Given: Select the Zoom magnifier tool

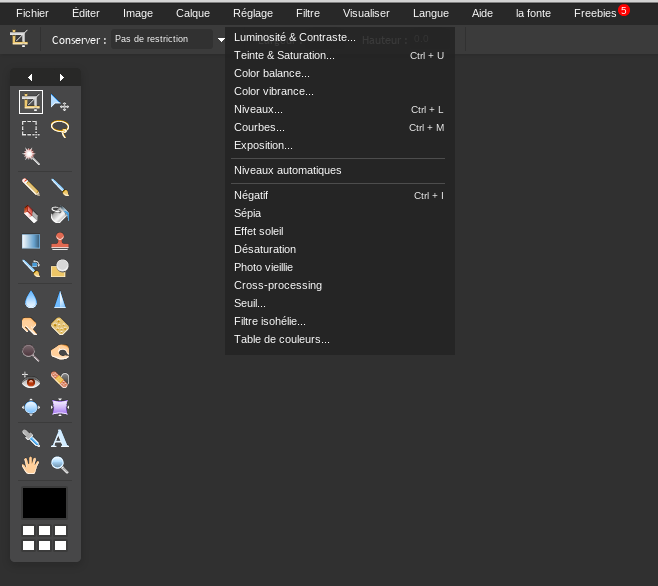Looking at the screenshot, I should click(x=60, y=466).
